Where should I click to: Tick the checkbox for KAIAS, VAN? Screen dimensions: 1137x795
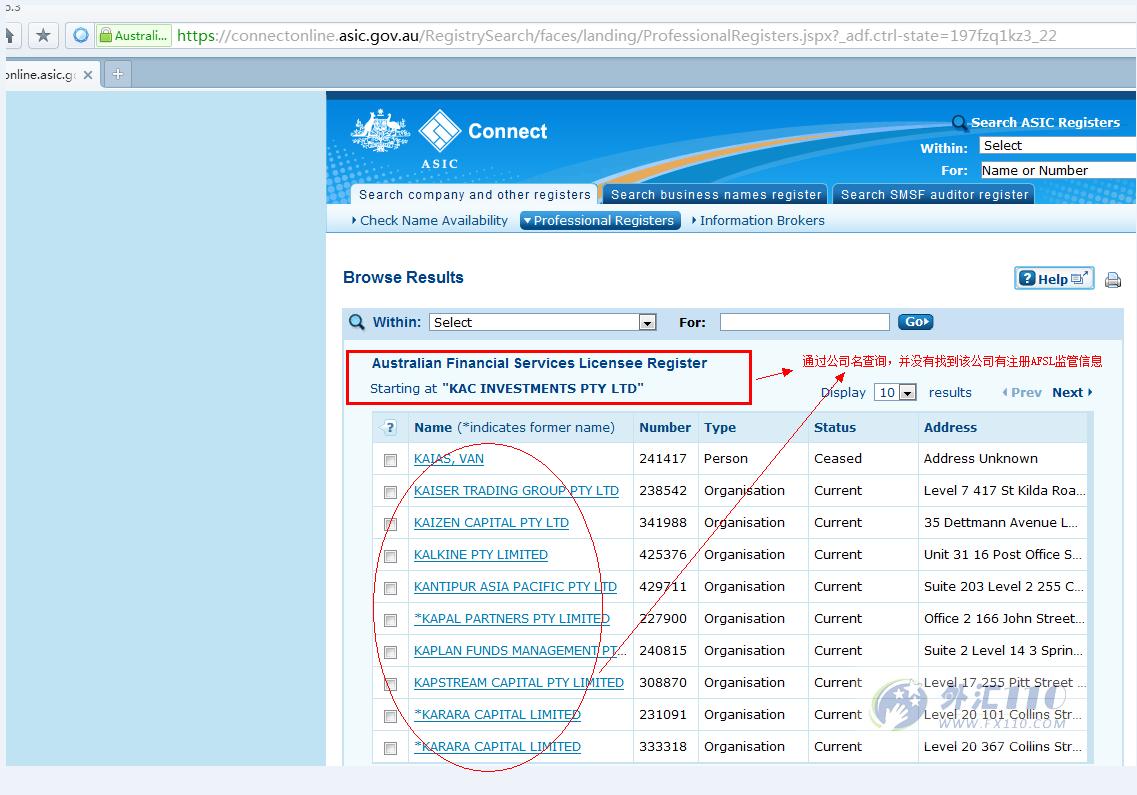(x=390, y=460)
